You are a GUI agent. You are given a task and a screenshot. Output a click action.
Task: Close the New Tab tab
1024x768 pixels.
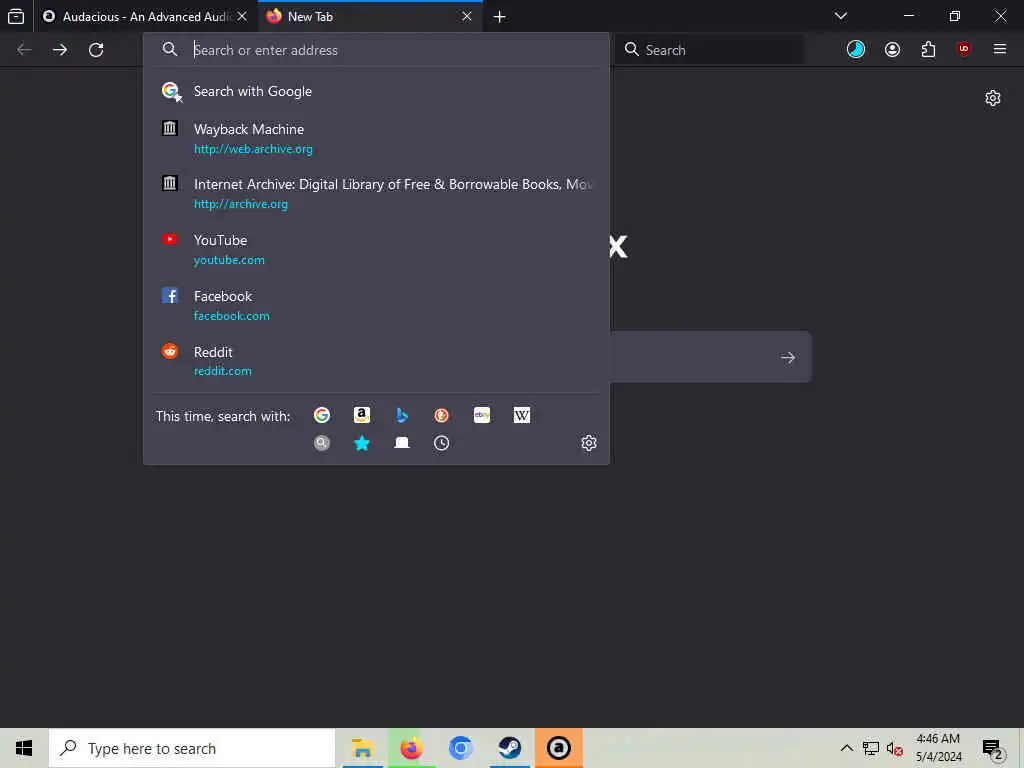(x=467, y=16)
